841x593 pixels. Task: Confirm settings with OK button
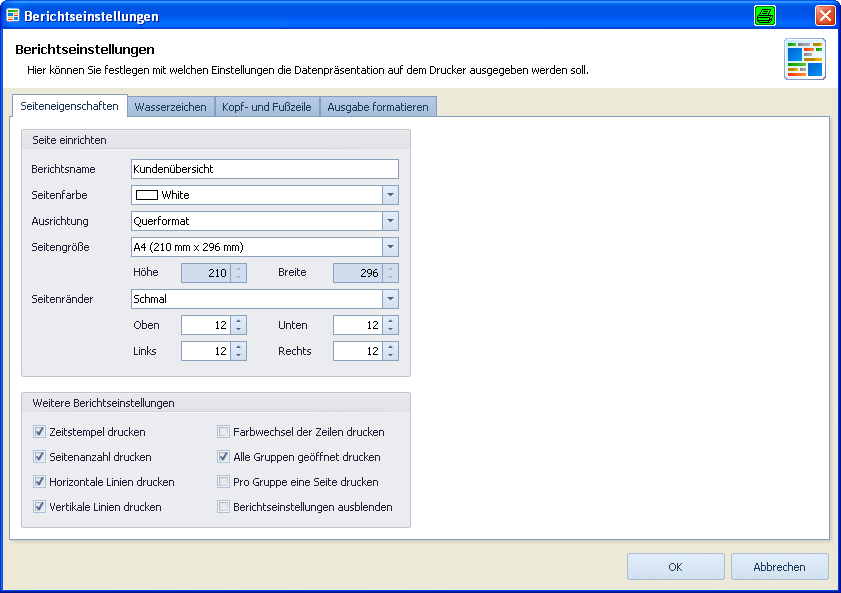pyautogui.click(x=675, y=567)
